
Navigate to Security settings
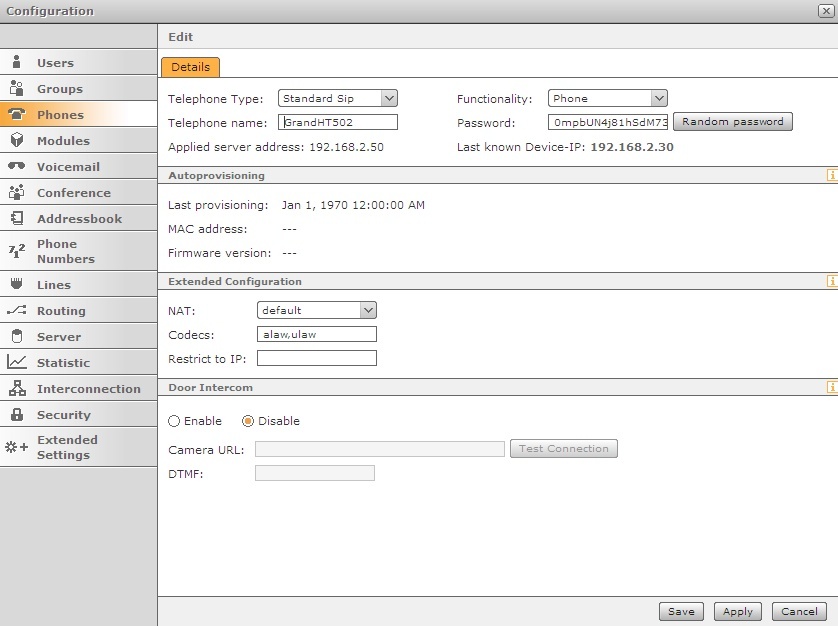click(x=79, y=414)
